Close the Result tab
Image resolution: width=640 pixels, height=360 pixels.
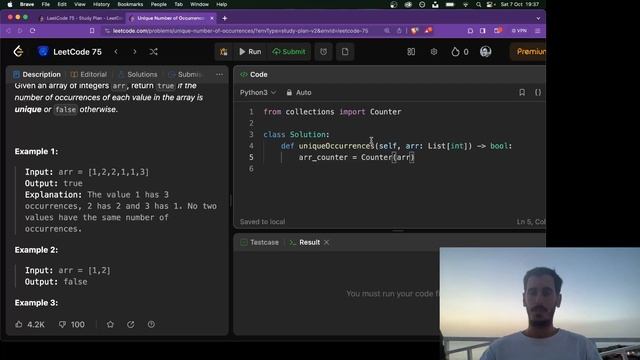(327, 242)
